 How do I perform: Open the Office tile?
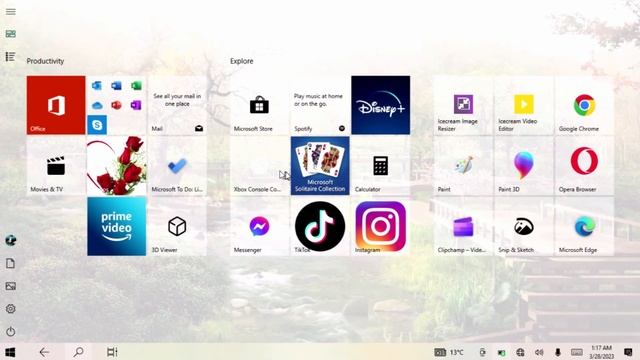pos(56,105)
